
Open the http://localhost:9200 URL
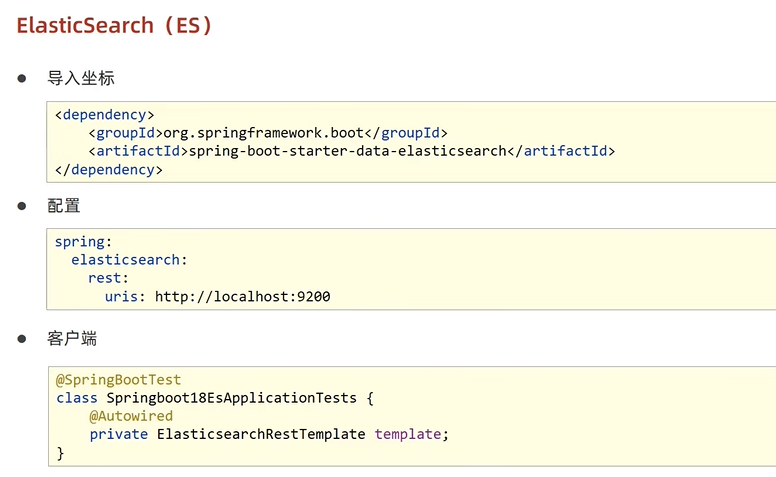(x=242, y=296)
